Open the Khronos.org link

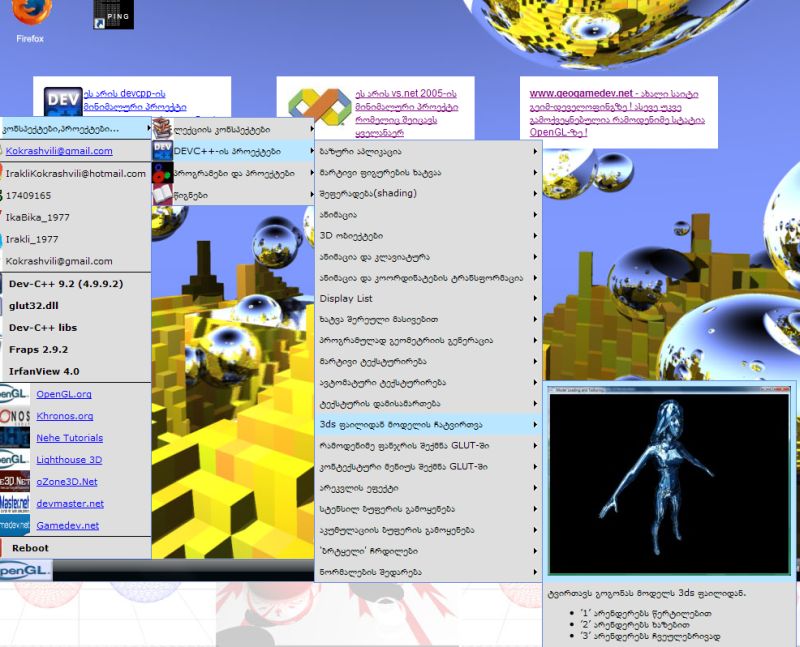coord(65,416)
